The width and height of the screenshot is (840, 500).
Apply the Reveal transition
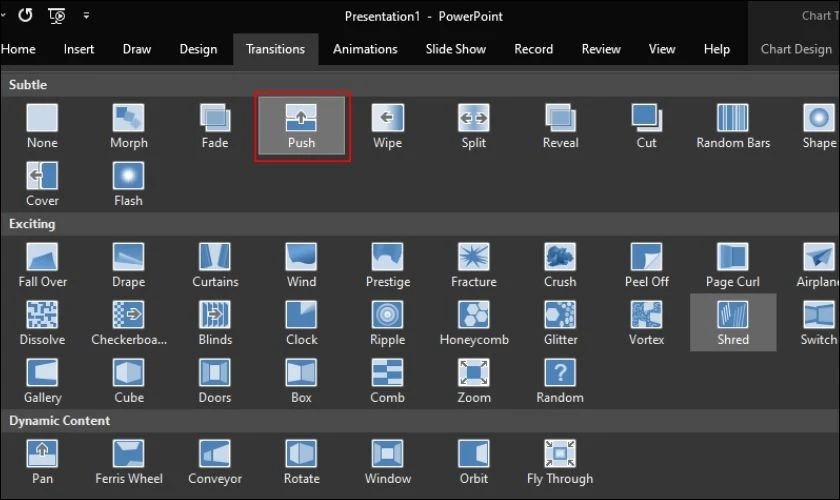pyautogui.click(x=560, y=126)
